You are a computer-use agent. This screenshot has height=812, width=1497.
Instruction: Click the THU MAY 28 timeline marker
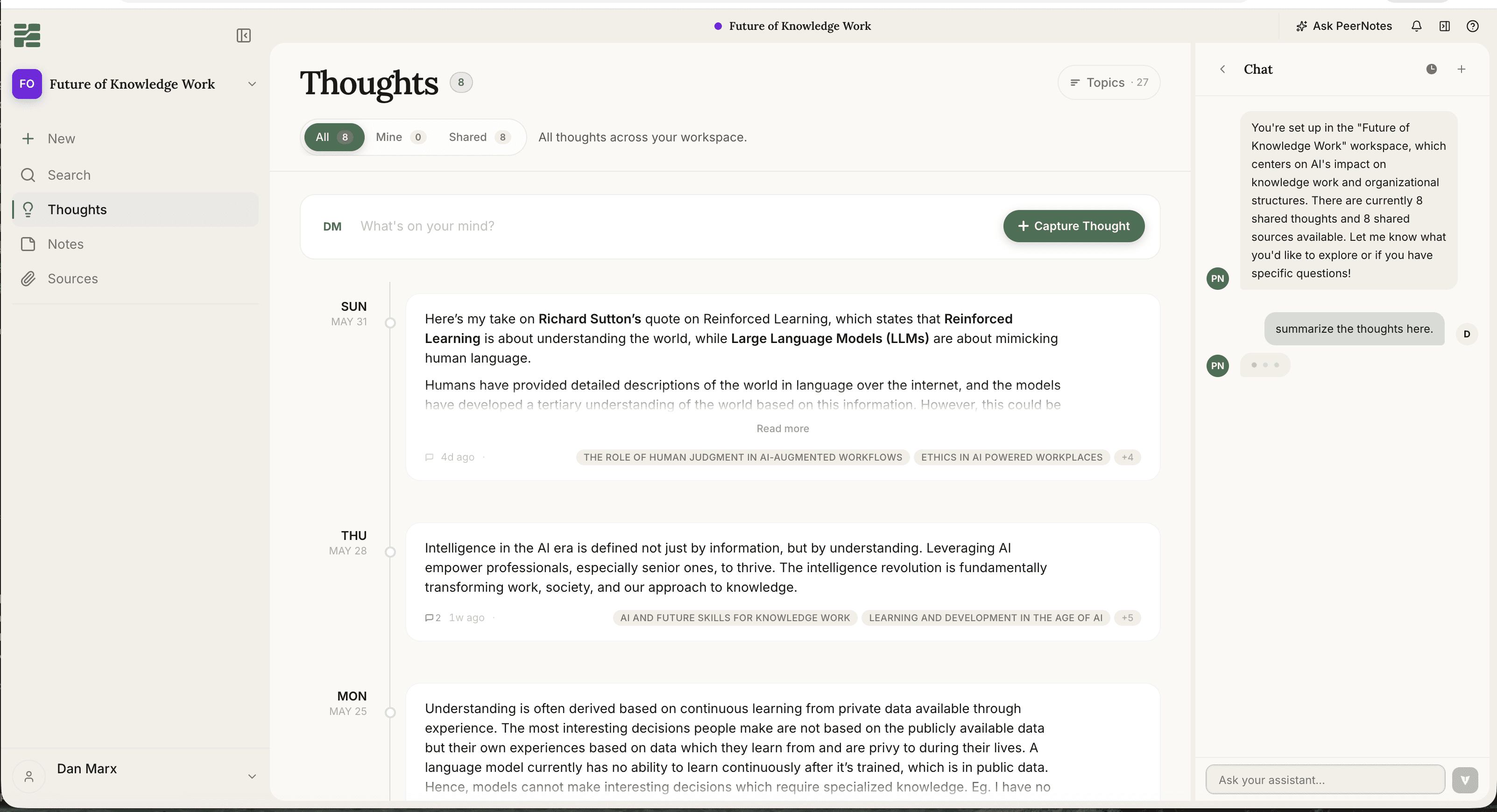pyautogui.click(x=390, y=552)
